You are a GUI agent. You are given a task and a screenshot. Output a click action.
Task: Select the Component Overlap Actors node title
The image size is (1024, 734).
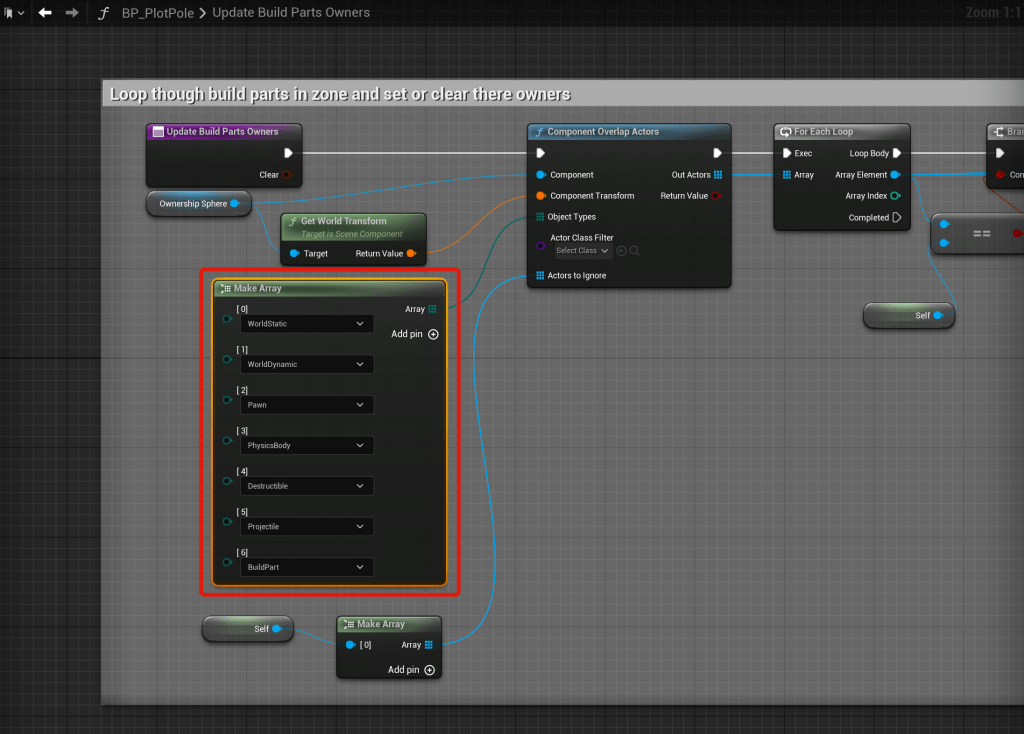pyautogui.click(x=603, y=132)
